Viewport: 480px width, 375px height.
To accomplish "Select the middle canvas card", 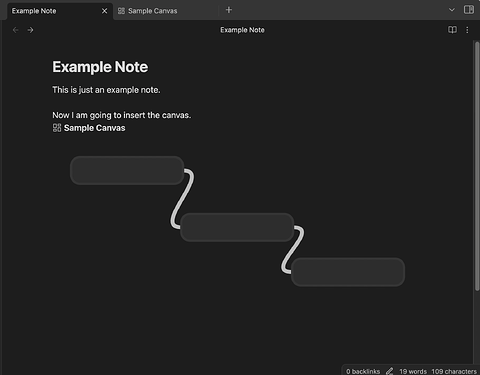I will click(x=237, y=227).
